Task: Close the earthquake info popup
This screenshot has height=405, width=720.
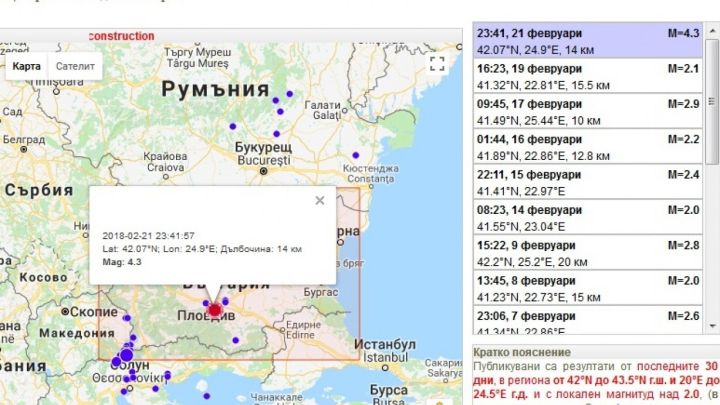Action: pyautogui.click(x=320, y=200)
